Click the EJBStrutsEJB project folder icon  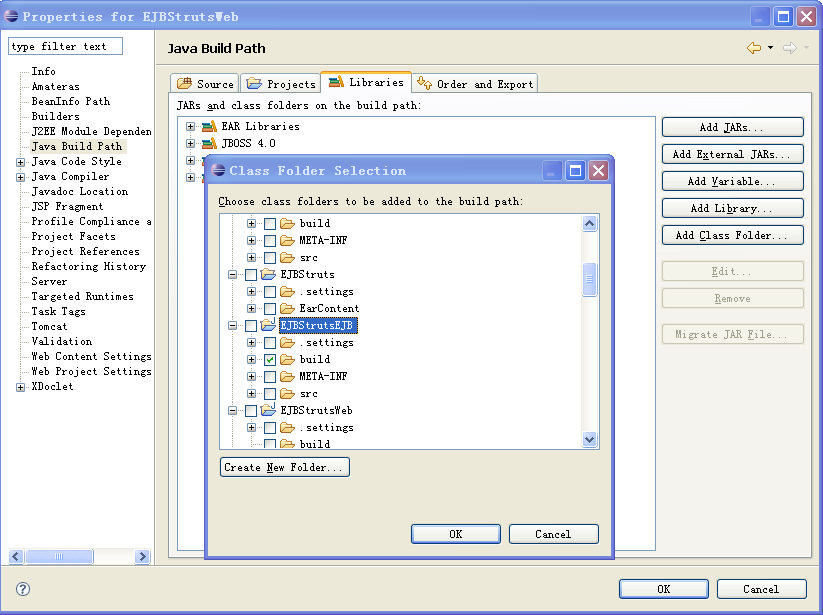tap(268, 325)
